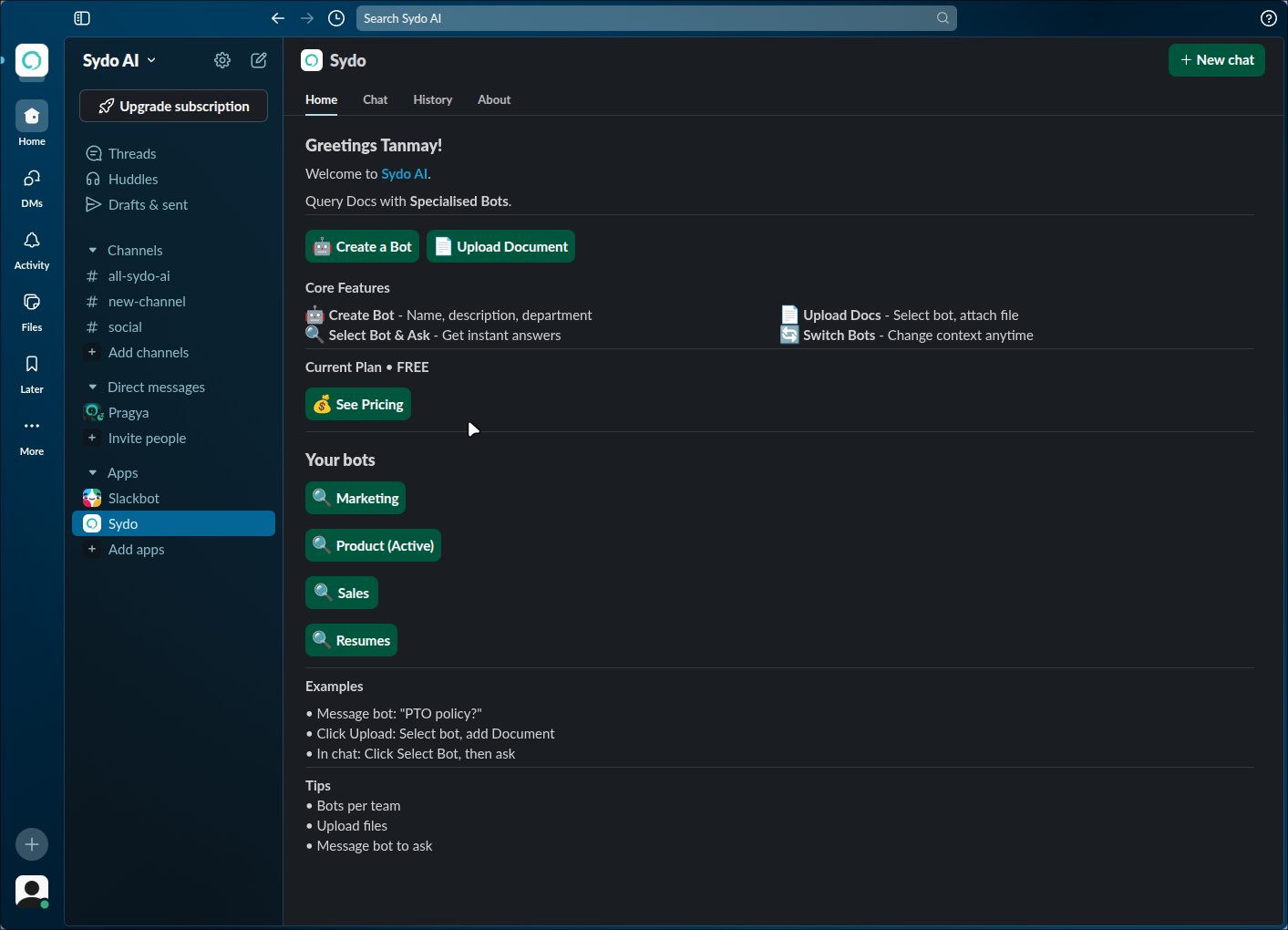Follow the Sydo AI welcome link
Viewport: 1288px width, 930px height.
404,173
